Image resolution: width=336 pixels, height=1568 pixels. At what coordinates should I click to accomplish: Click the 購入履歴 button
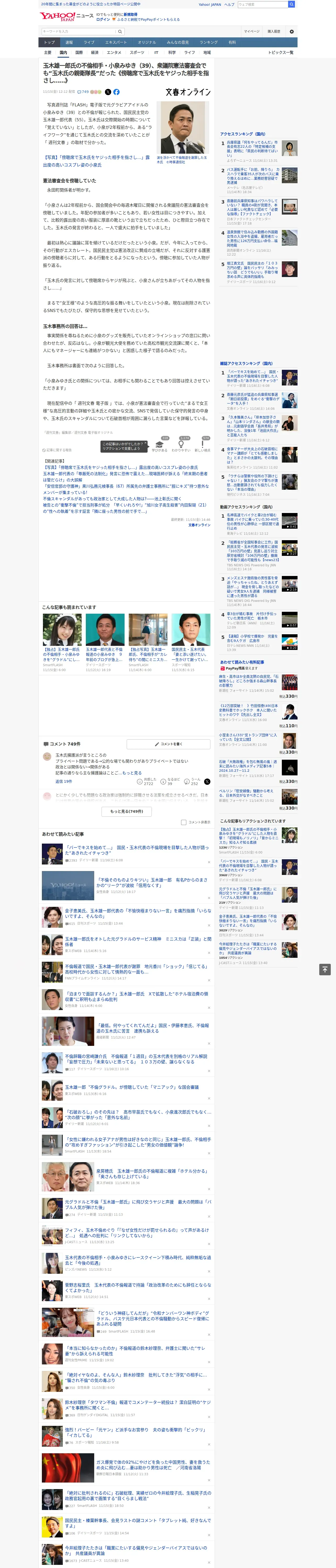[274, 31]
